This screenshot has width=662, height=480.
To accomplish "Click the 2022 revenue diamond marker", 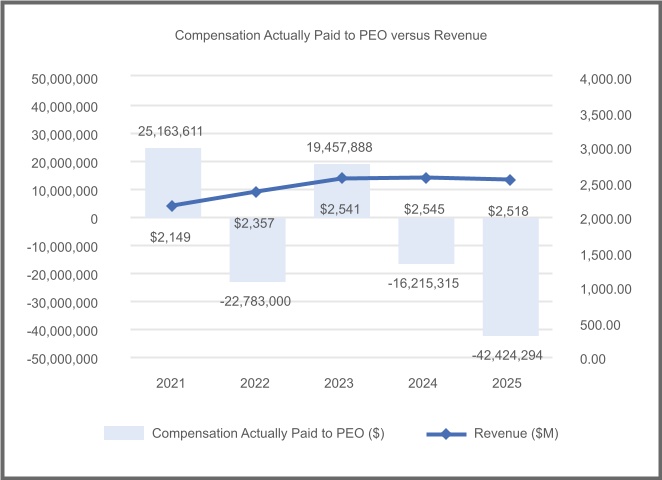I will tap(257, 191).
